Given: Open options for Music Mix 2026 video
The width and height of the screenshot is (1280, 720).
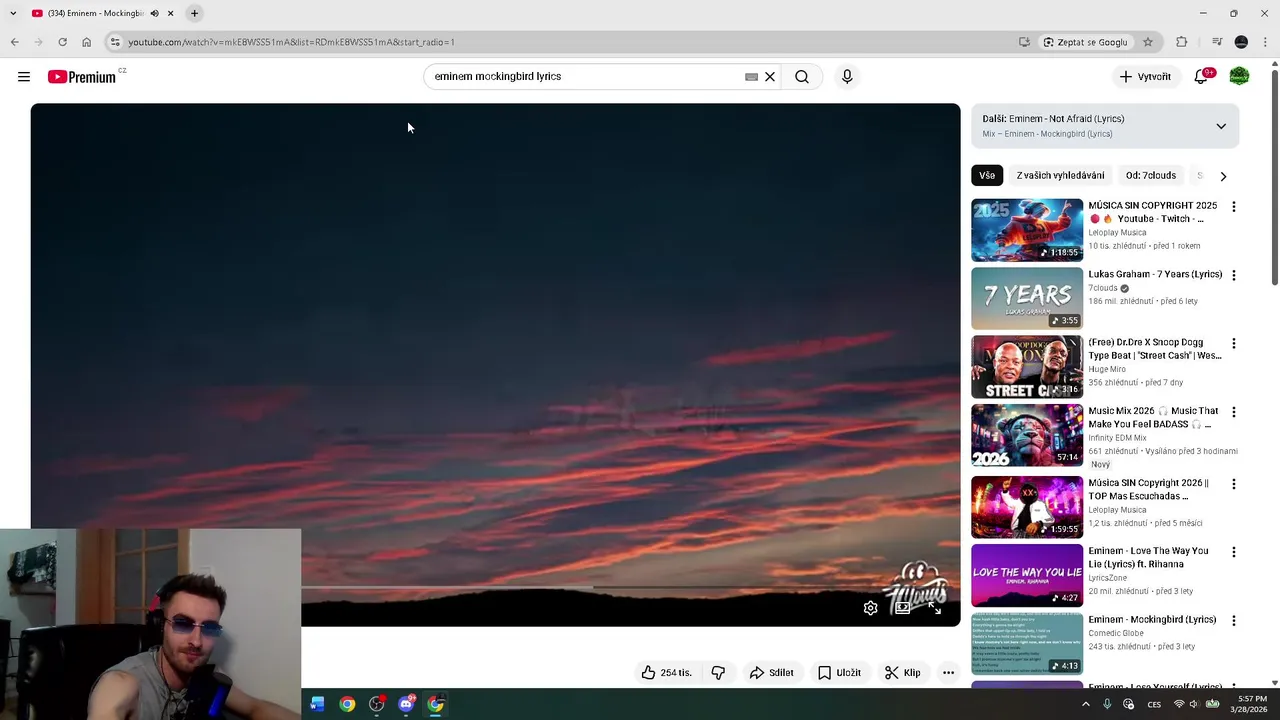Looking at the screenshot, I should [x=1233, y=412].
